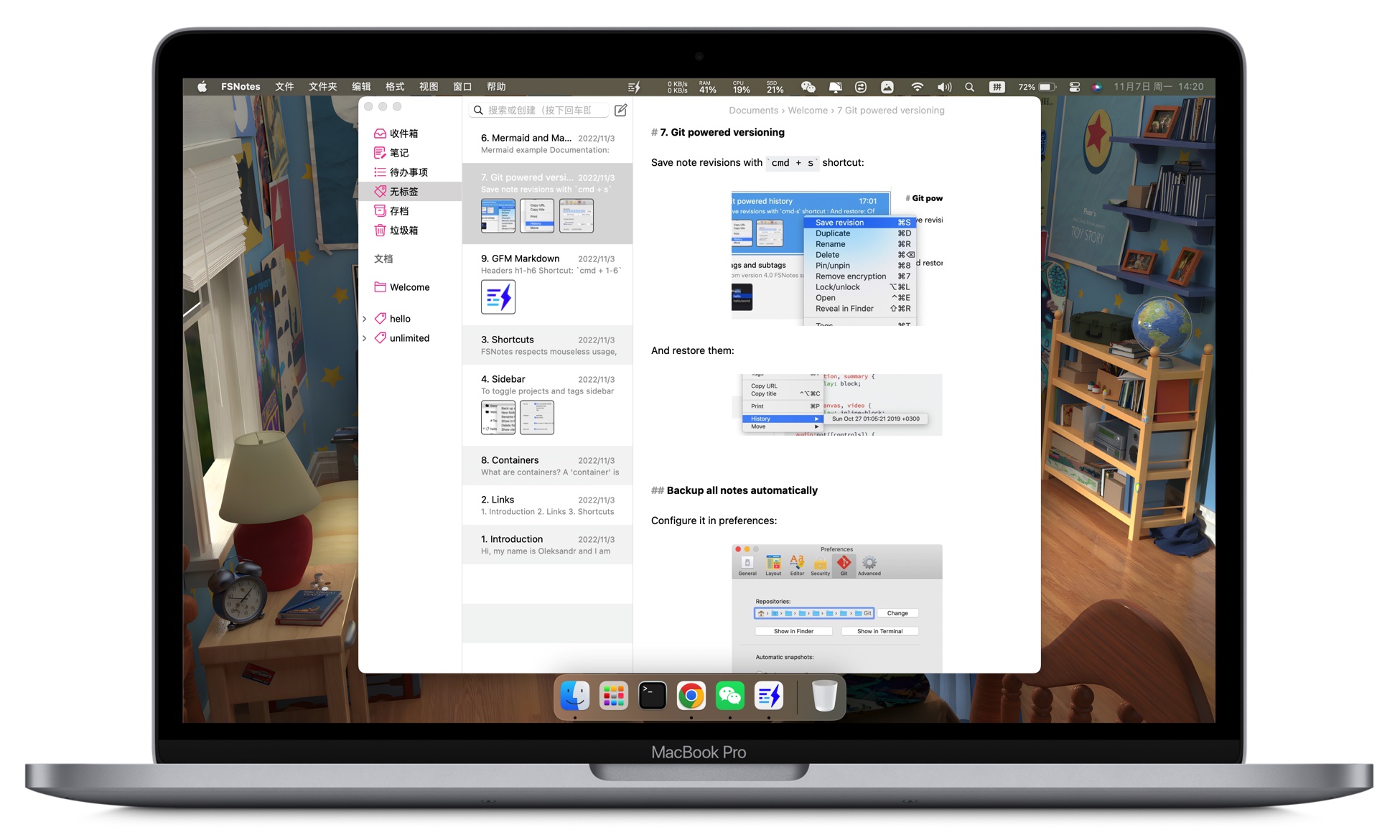Image resolution: width=1400 pixels, height=840 pixels.
Task: Click the date and time in menu bar
Action: point(1159,87)
